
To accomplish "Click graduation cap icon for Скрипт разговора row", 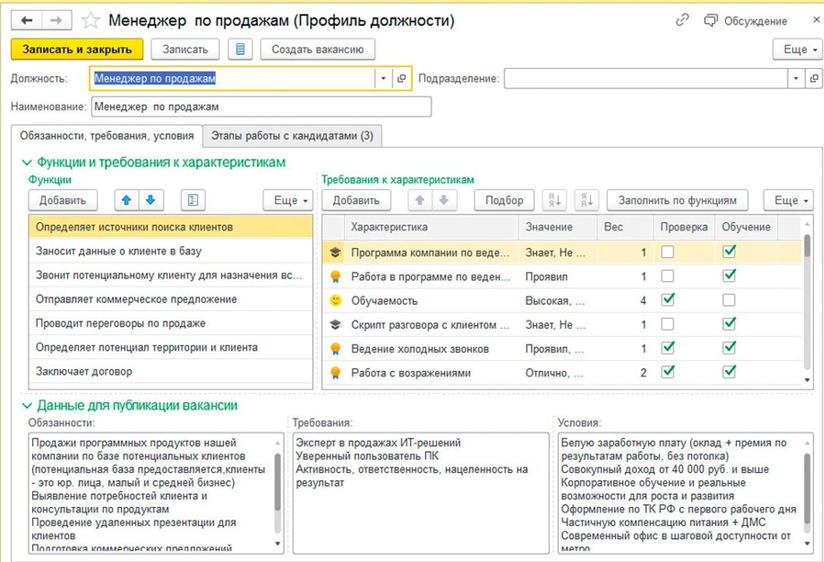I will click(x=335, y=325).
